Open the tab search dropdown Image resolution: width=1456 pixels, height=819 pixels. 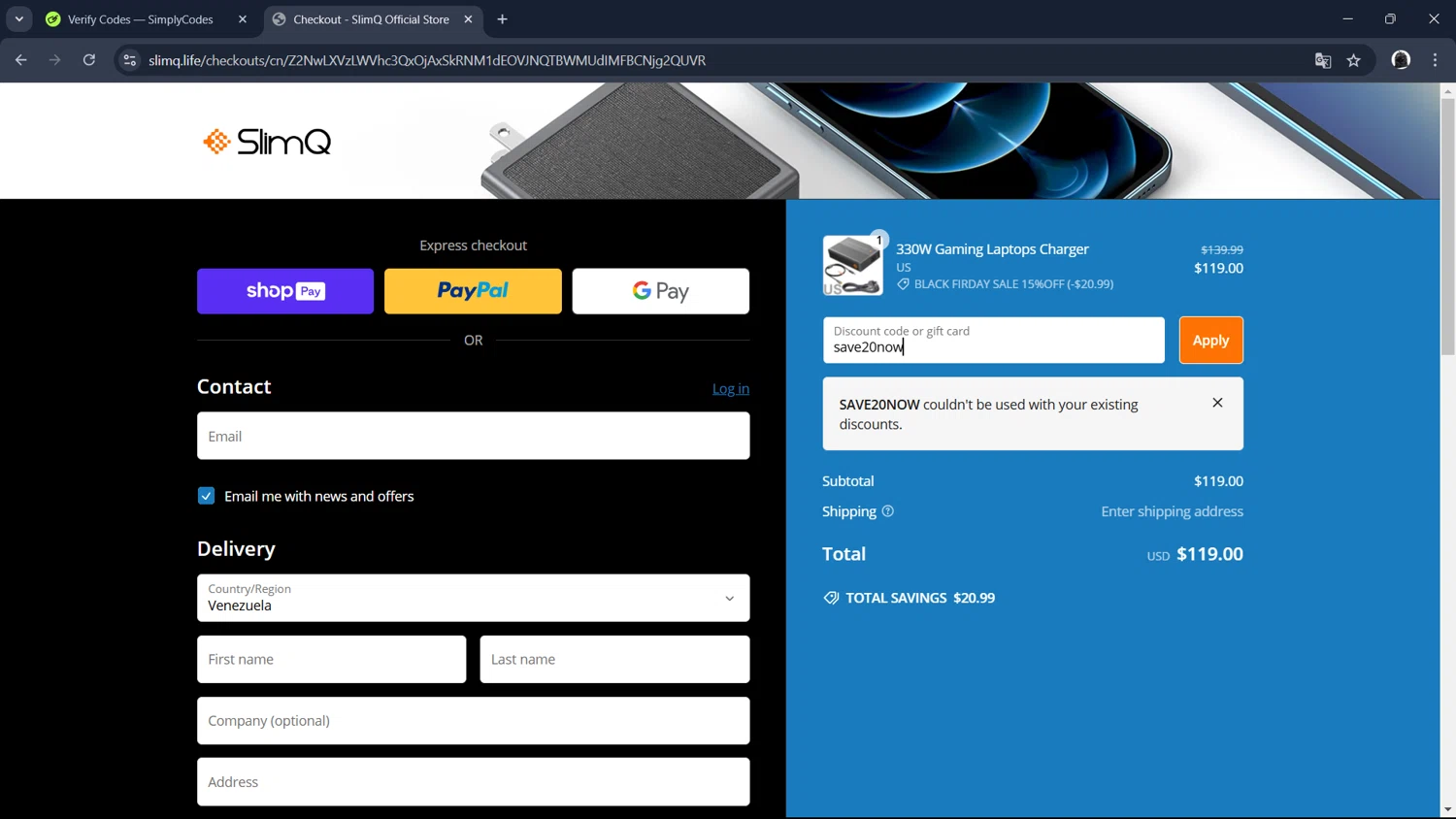pos(19,19)
